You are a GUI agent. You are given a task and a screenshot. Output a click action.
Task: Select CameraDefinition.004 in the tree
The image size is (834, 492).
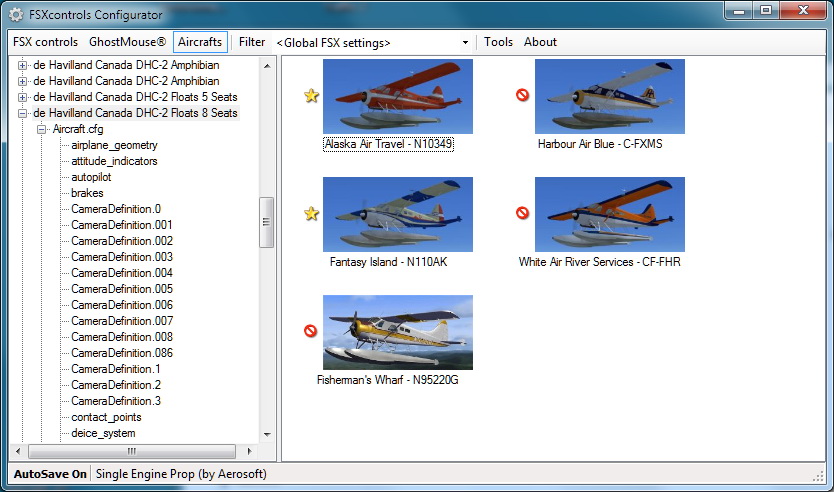pos(122,273)
